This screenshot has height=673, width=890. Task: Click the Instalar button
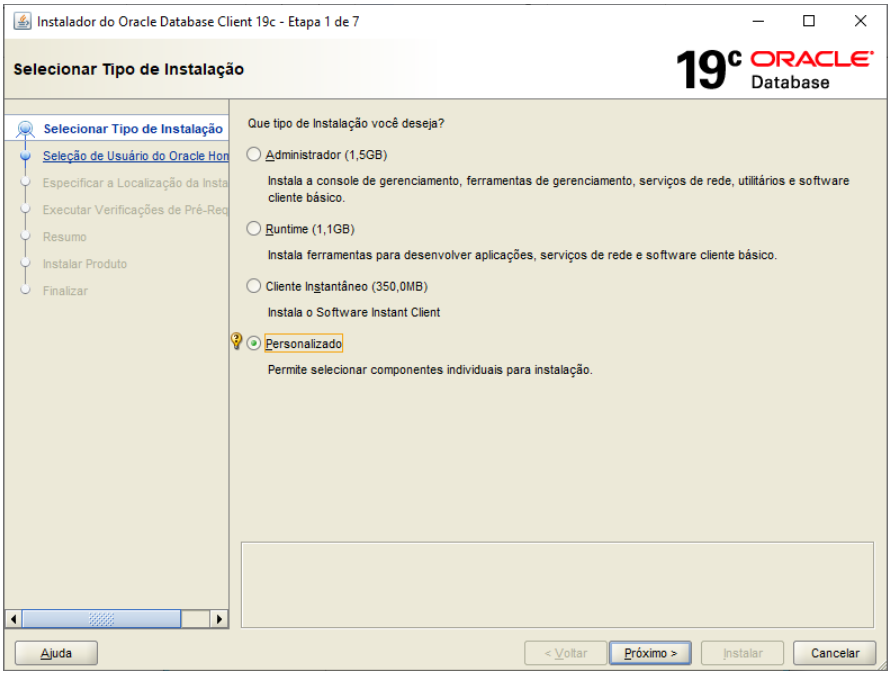(742, 653)
